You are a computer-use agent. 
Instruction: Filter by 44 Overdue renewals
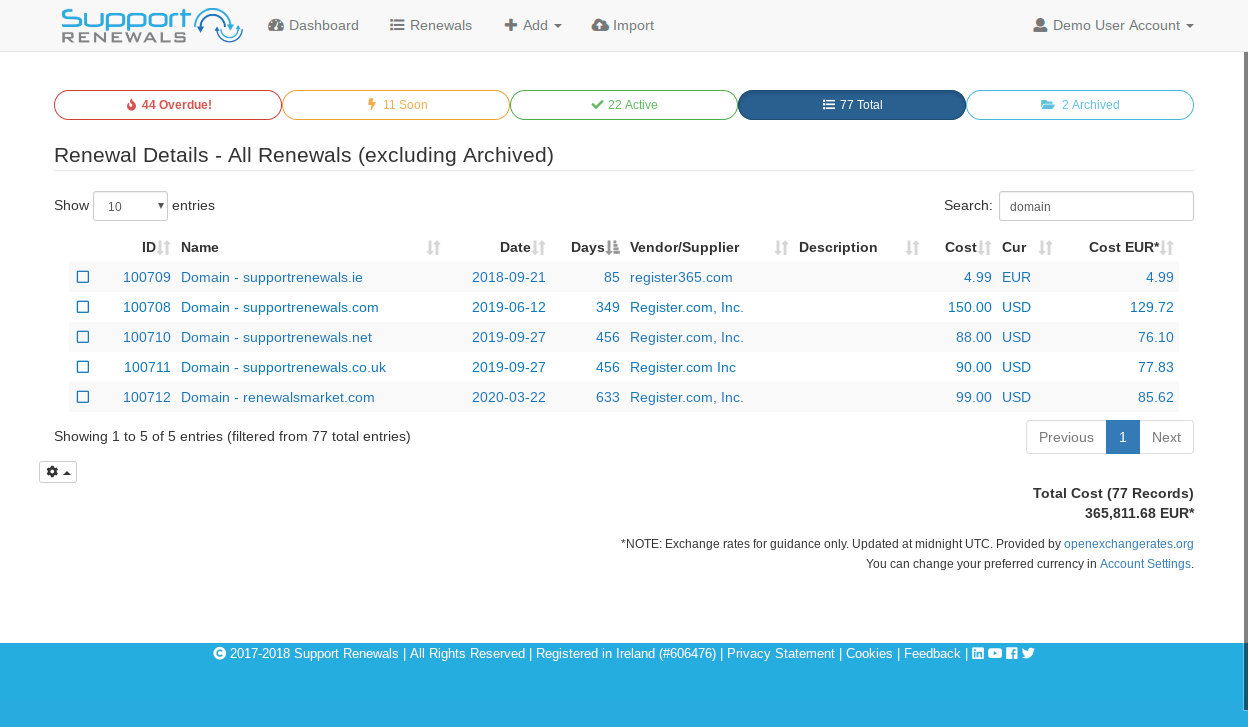(x=168, y=105)
